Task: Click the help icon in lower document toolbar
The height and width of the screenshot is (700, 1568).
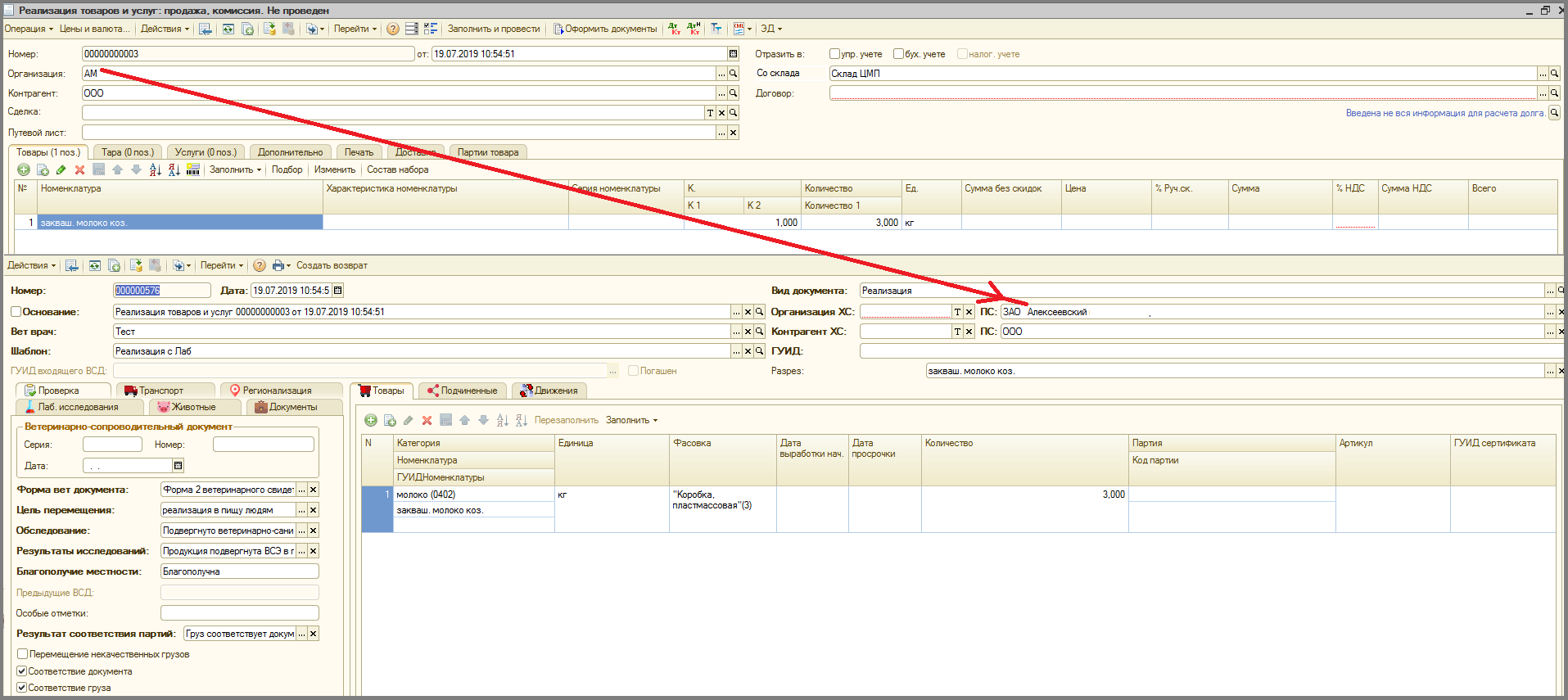Action: coord(260,265)
